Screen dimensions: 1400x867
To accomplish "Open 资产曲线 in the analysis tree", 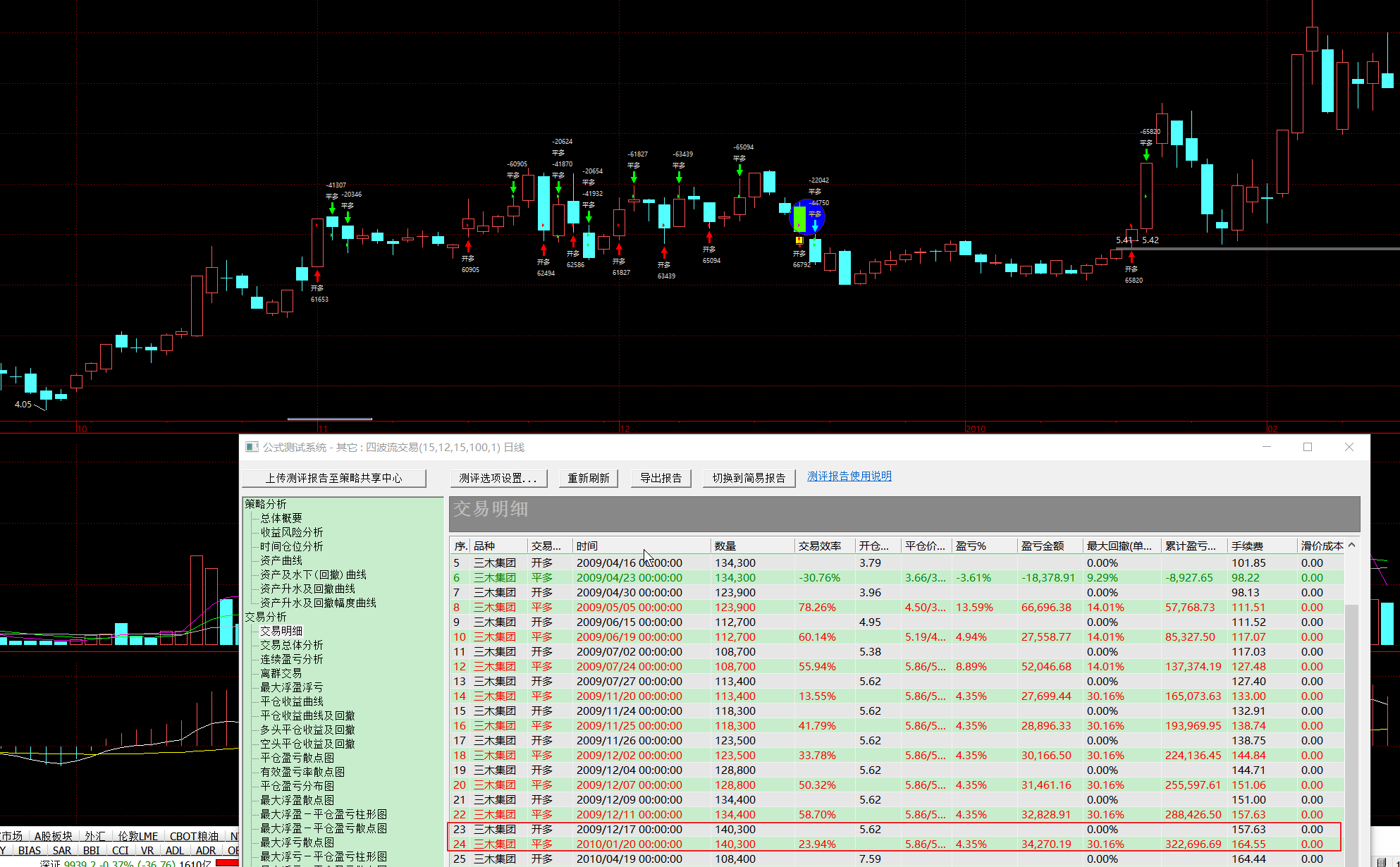I will pos(281,560).
